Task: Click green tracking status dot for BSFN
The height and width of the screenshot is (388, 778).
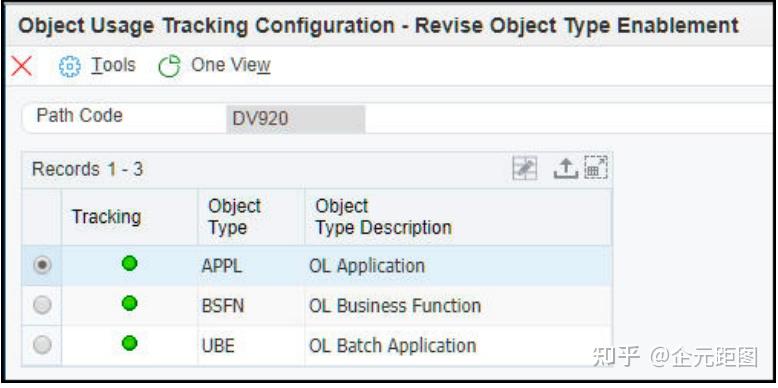Action: pos(130,303)
